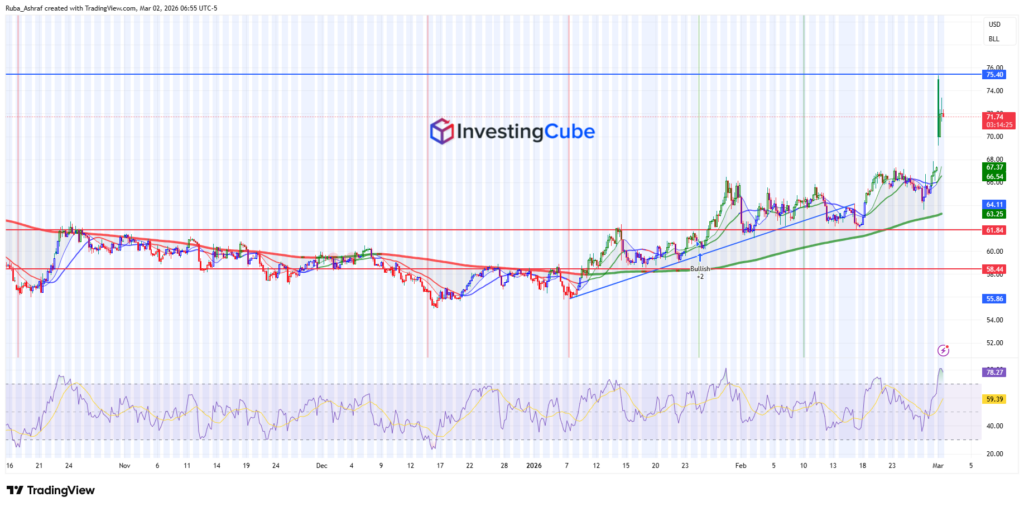Select the BLL unit label
Image resolution: width=1024 pixels, height=507 pixels.
(994, 39)
